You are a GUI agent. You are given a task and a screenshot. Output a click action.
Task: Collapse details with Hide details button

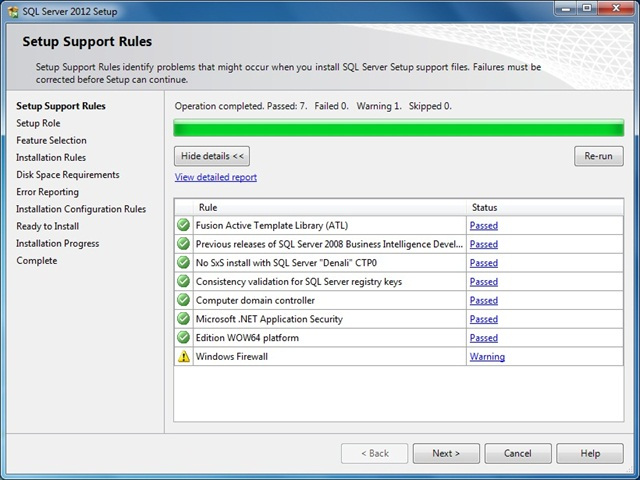(212, 156)
